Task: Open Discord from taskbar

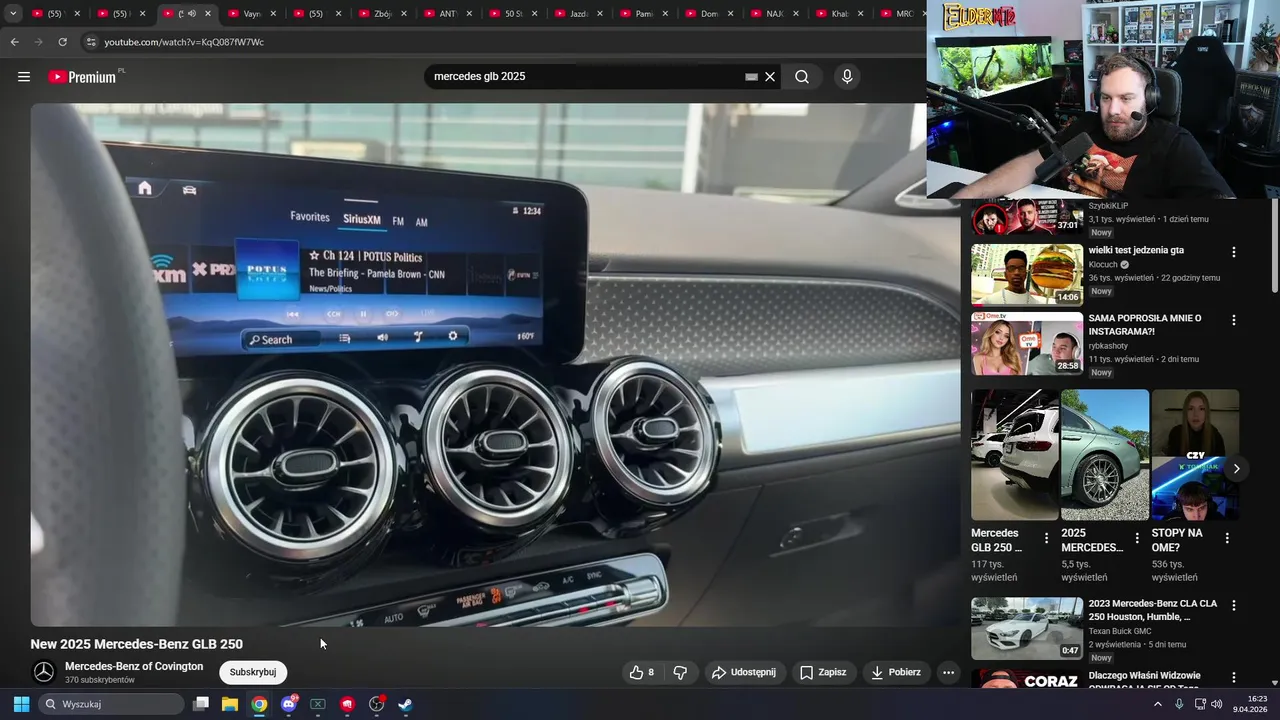Action: tap(289, 704)
